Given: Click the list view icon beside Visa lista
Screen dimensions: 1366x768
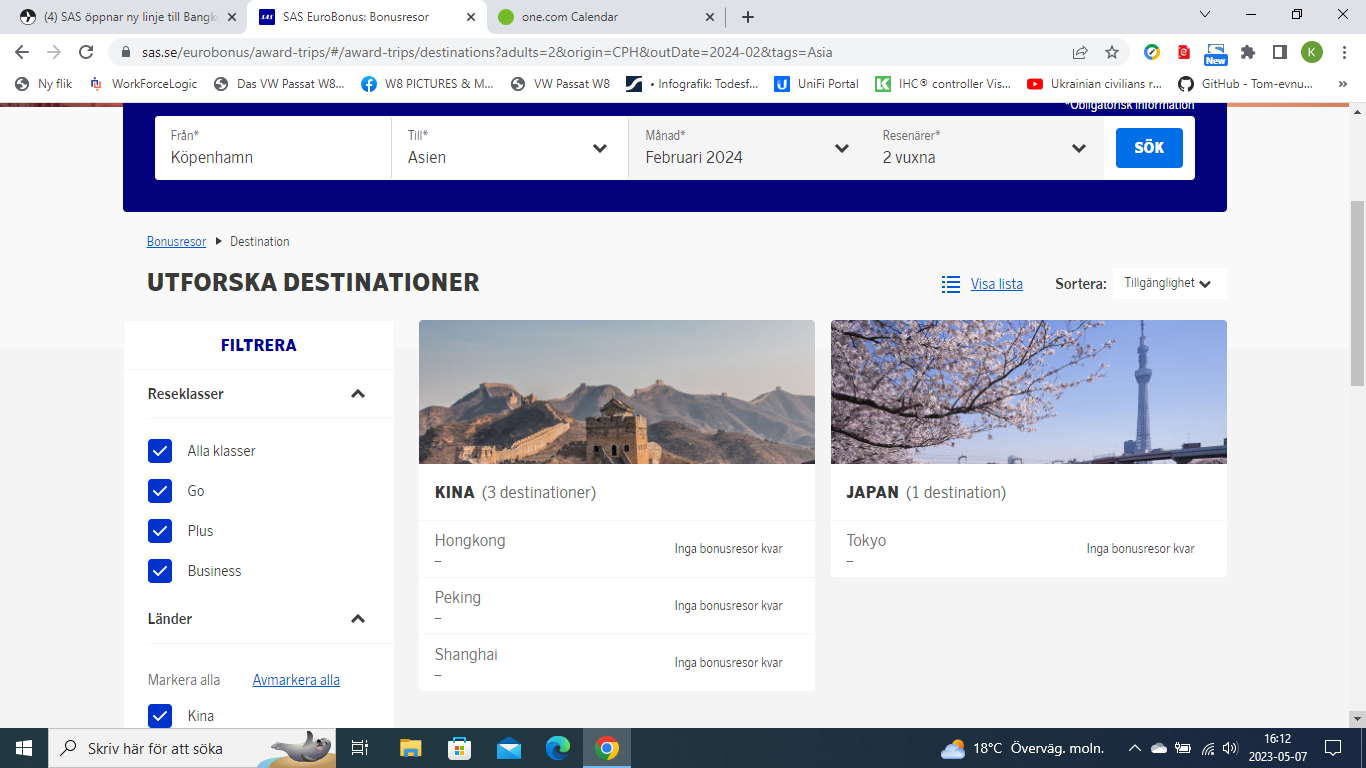Looking at the screenshot, I should (951, 284).
